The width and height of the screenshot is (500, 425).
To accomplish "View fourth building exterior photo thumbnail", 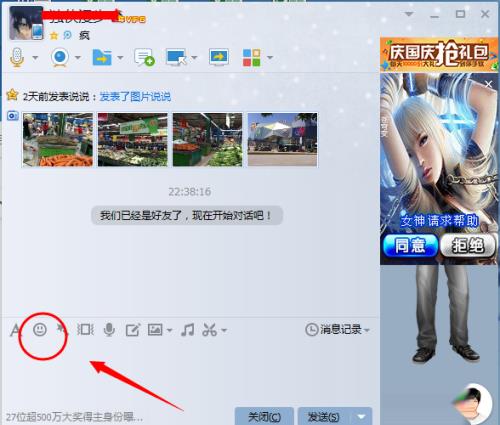I will coord(283,140).
